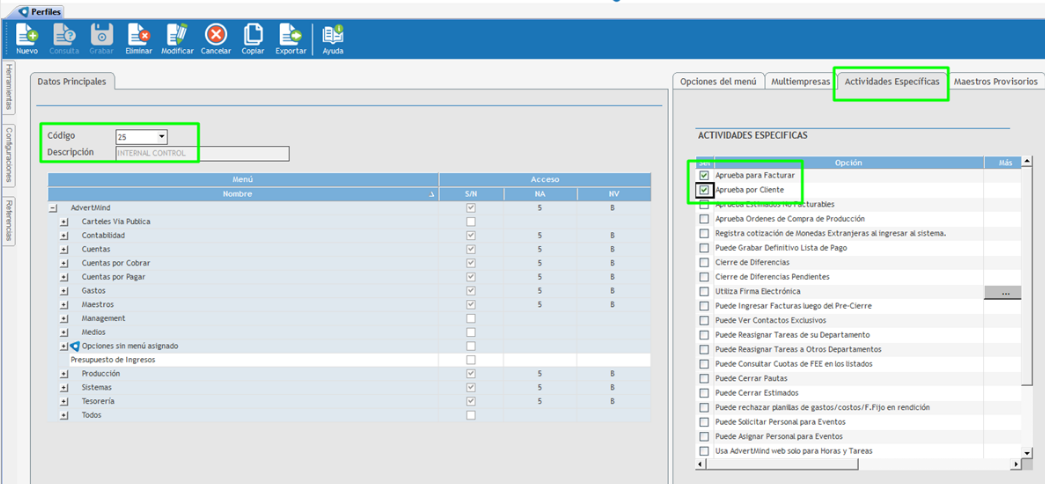The height and width of the screenshot is (484, 1045).
Task: Open the Maestros Provisorios tab
Action: point(995,81)
